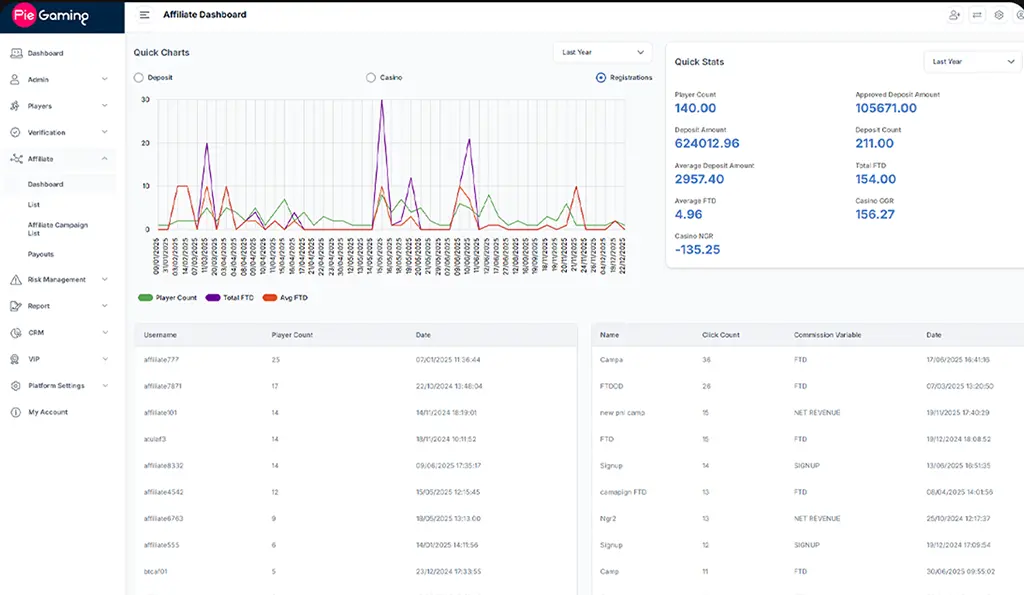Expand the Players menu chevron

pos(104,106)
